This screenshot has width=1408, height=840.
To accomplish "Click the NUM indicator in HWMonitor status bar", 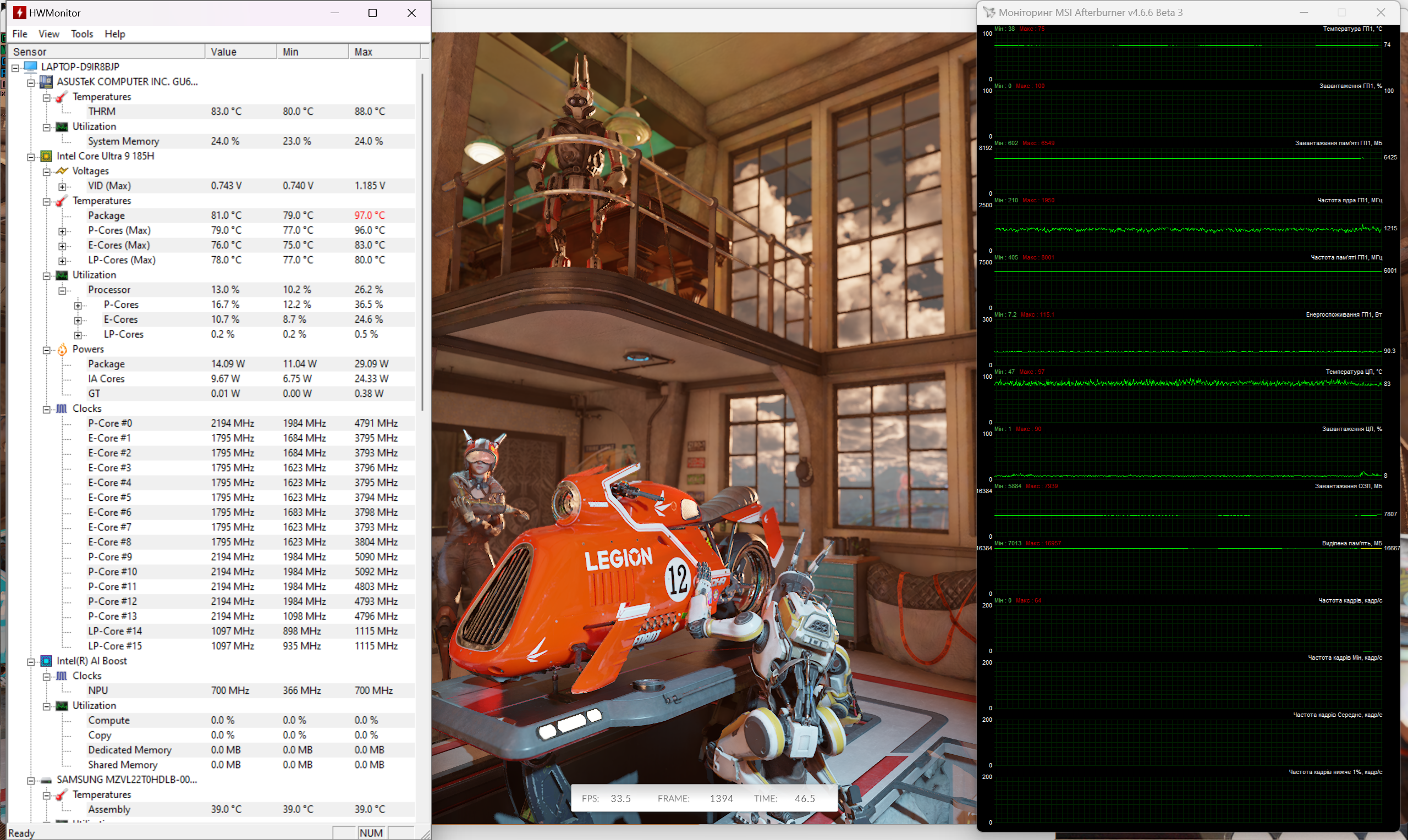I will pyautogui.click(x=371, y=833).
